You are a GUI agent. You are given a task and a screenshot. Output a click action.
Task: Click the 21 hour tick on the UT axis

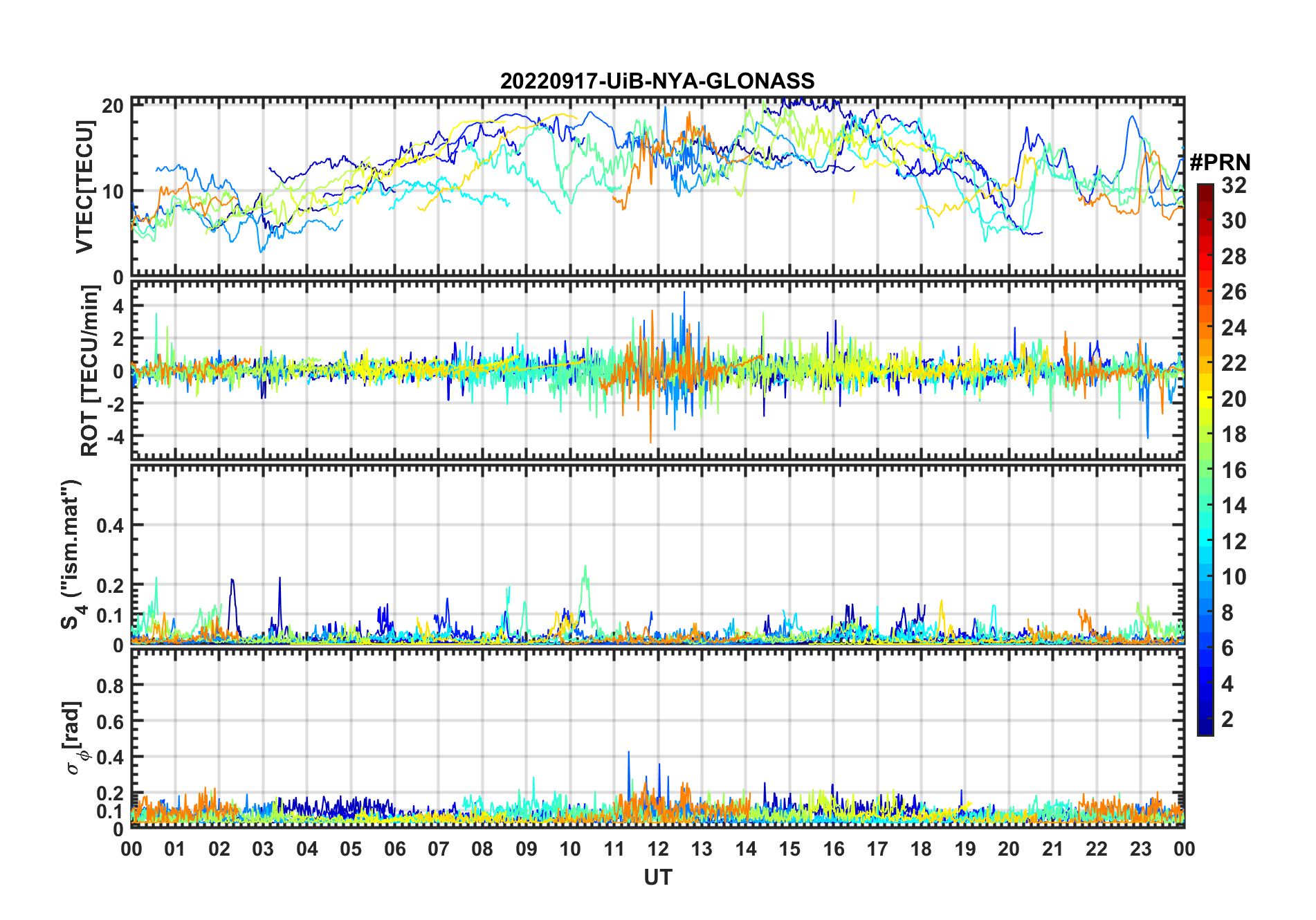pos(1052,849)
